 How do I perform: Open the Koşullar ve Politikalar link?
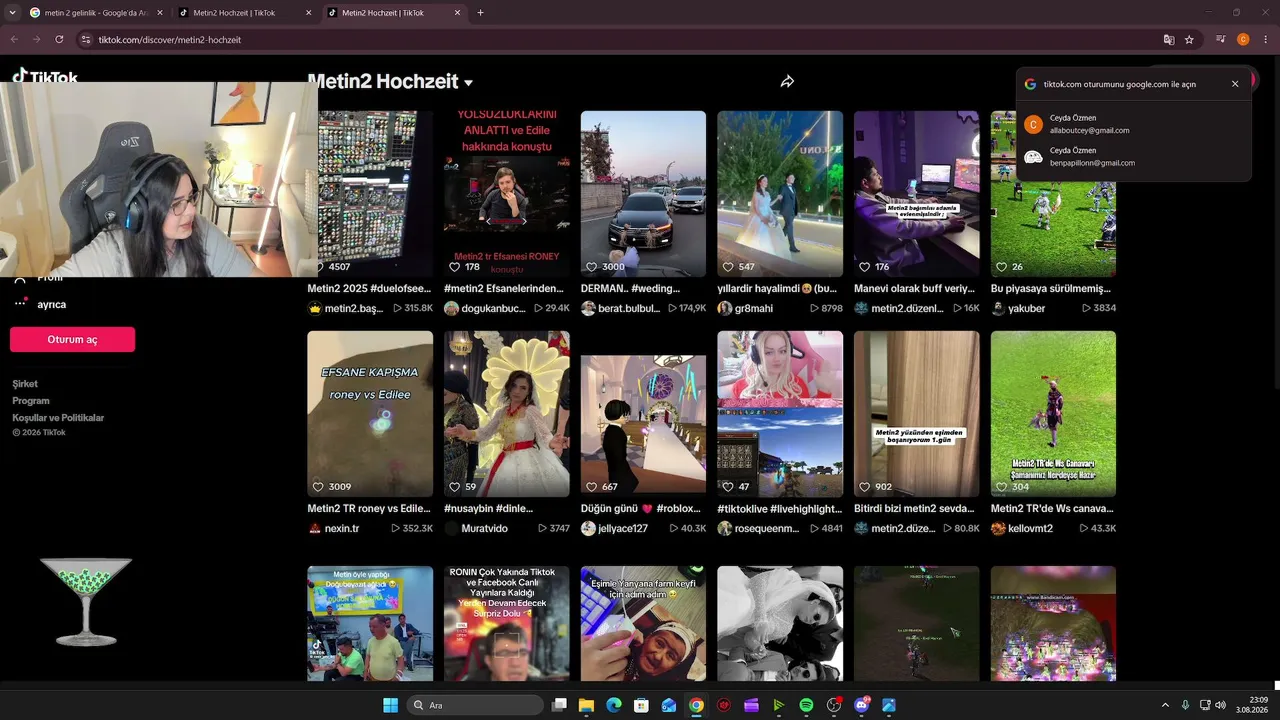[58, 418]
